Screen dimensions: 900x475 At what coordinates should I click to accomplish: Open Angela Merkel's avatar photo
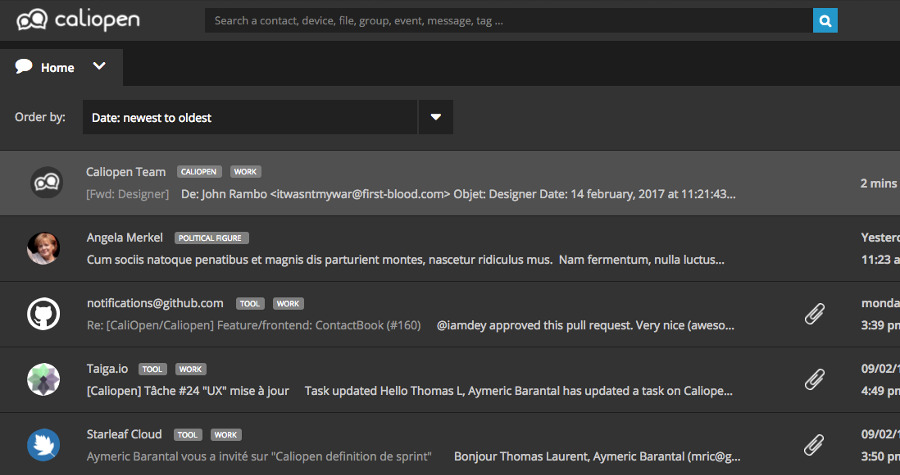click(44, 248)
